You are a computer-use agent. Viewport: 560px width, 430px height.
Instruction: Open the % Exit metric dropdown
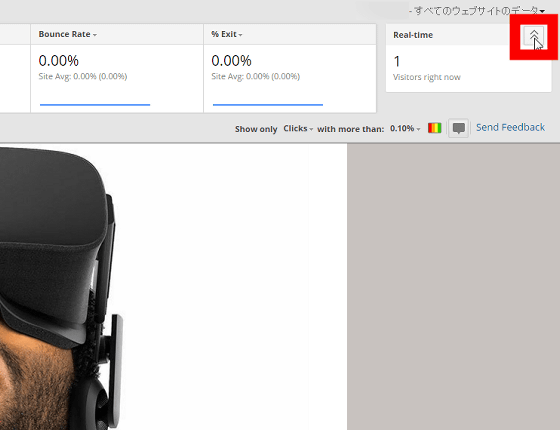(x=227, y=34)
